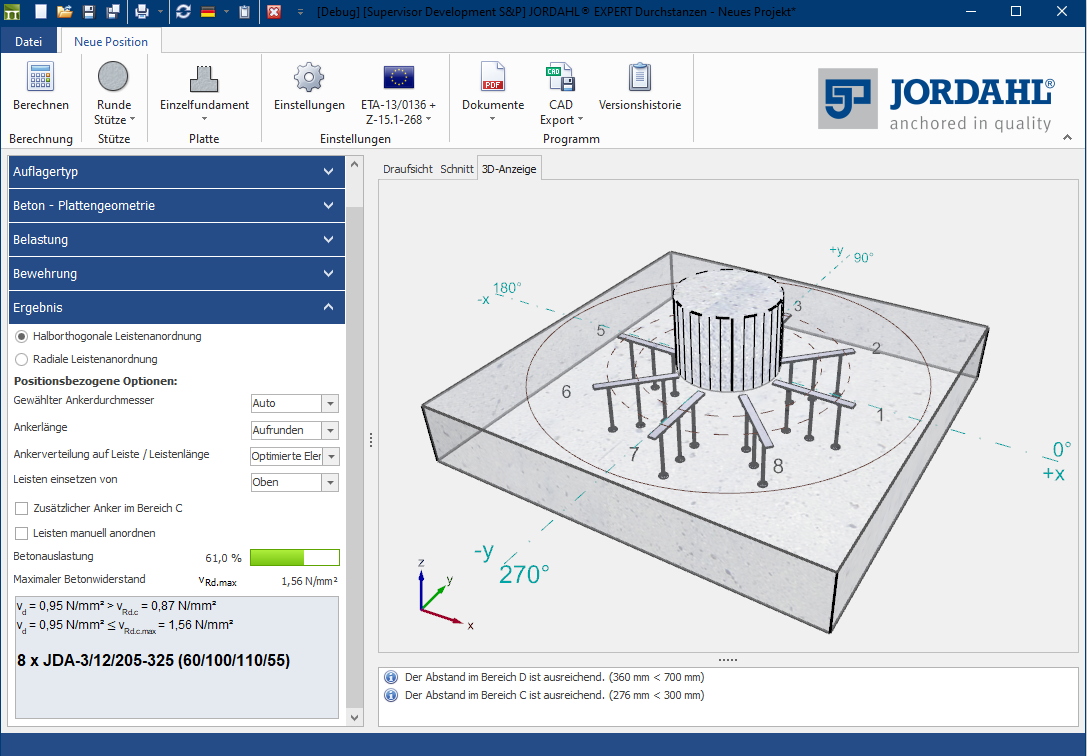Select the Runde Stütze column icon

coord(113,76)
